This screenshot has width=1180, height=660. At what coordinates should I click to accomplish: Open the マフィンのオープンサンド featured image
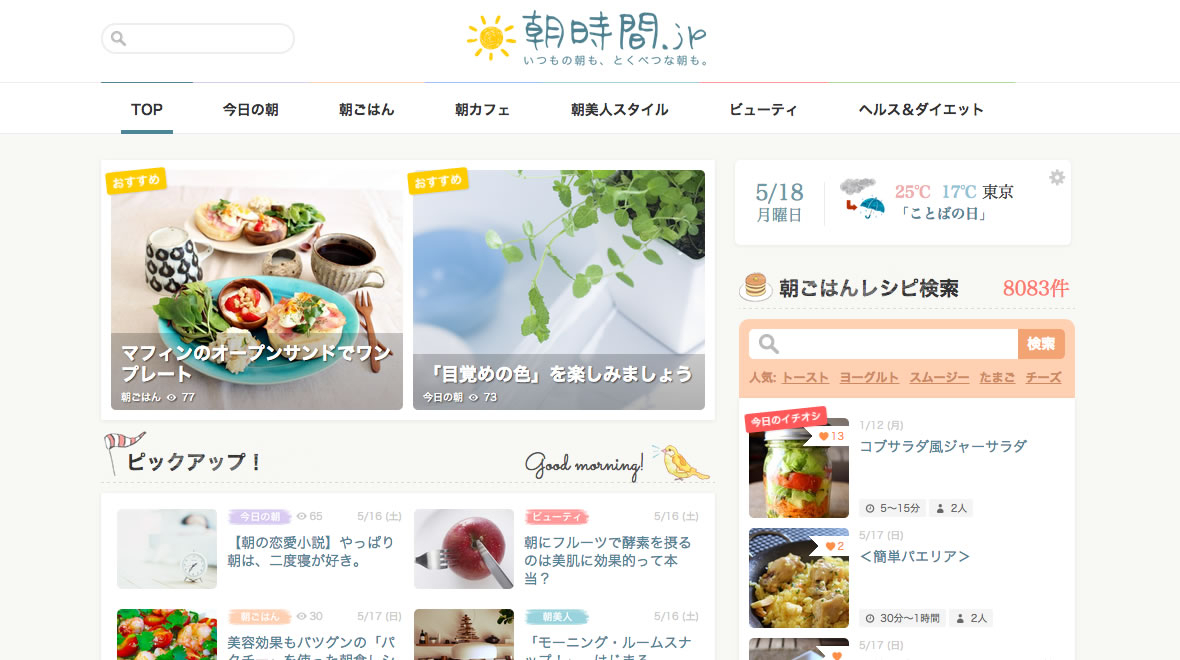coord(257,290)
